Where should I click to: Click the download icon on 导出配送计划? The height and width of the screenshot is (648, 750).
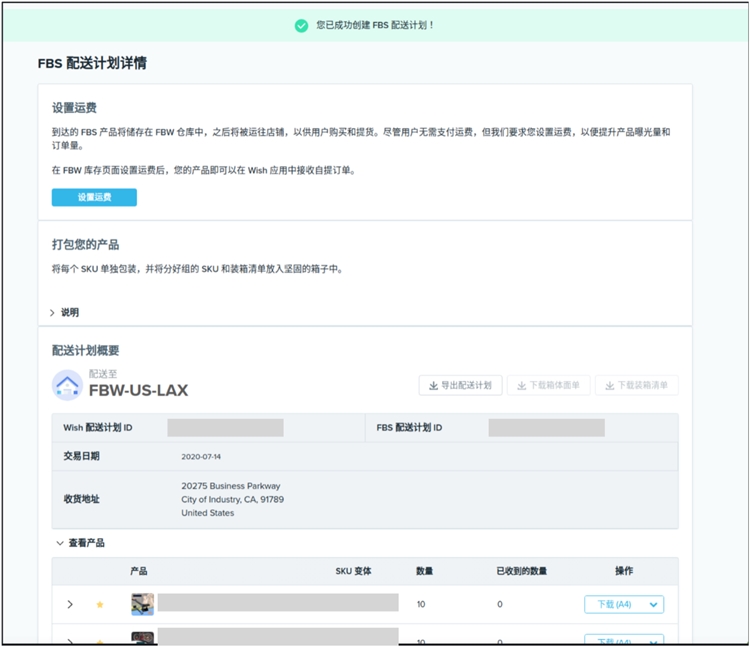point(433,385)
